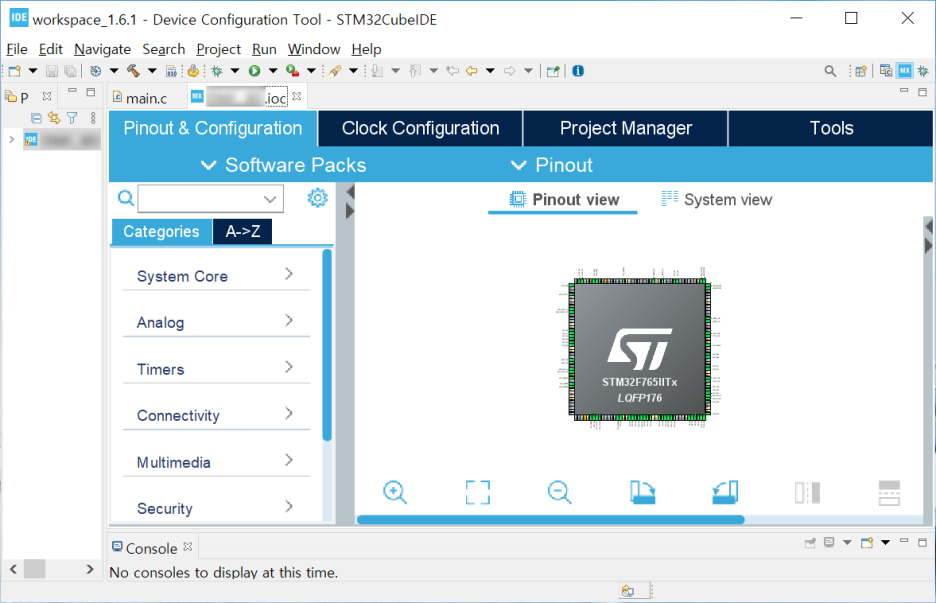Click the hammer Build icon
The image size is (936, 603).
point(133,71)
